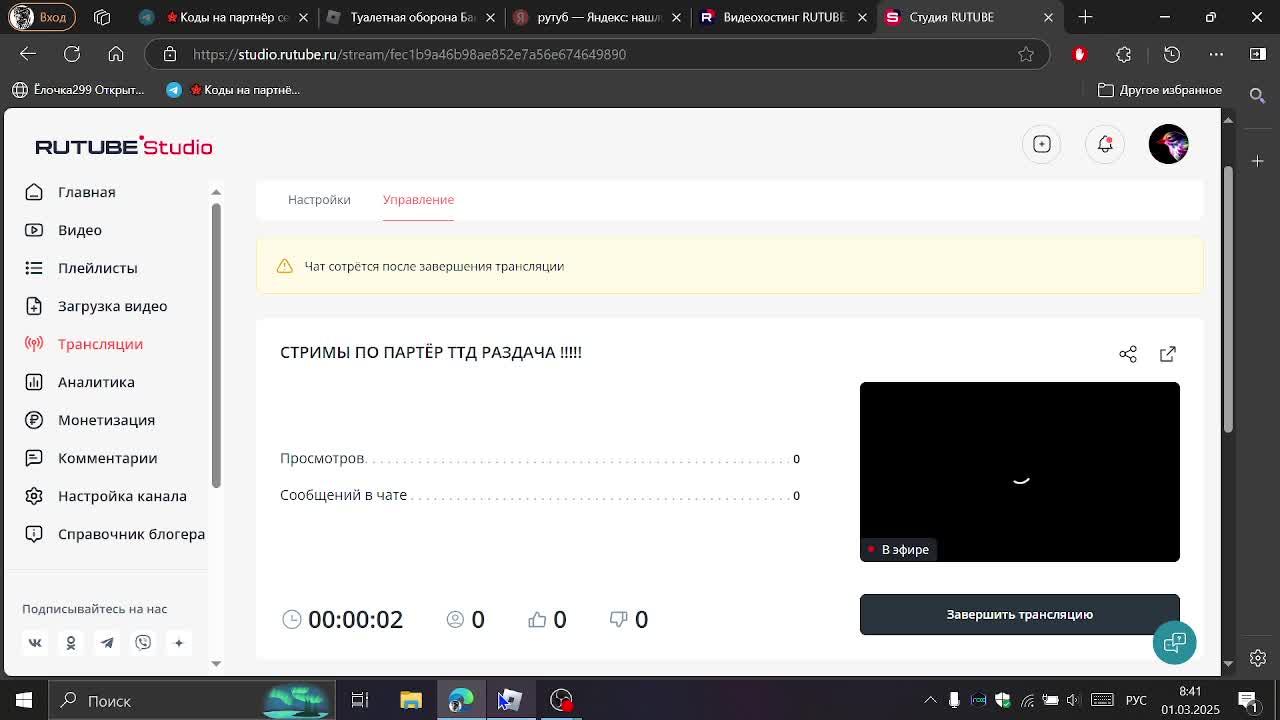Click the thumbs-down dislikes icon
The image size is (1280, 720).
(619, 619)
